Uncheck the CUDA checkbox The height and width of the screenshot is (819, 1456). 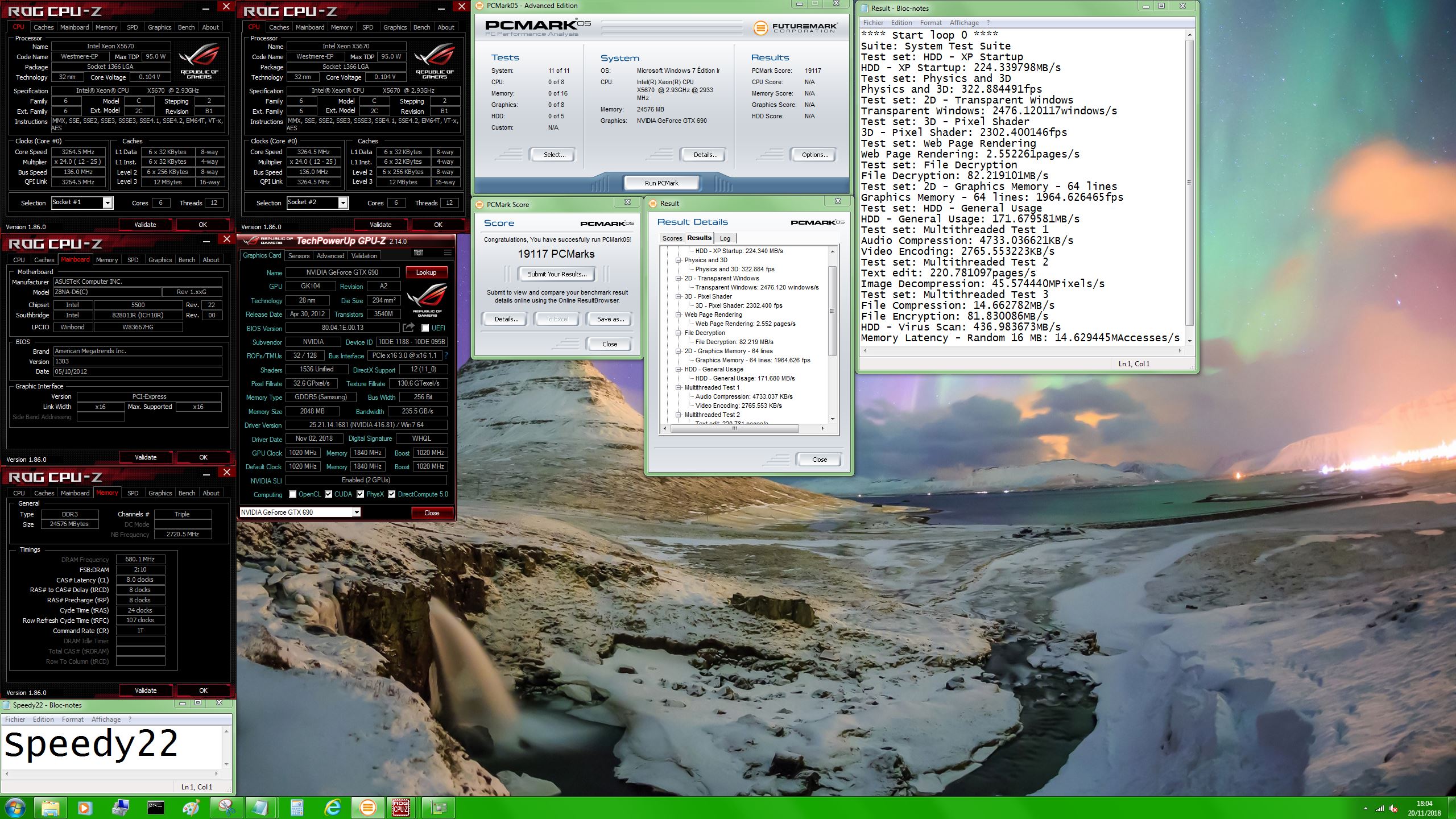click(x=329, y=494)
